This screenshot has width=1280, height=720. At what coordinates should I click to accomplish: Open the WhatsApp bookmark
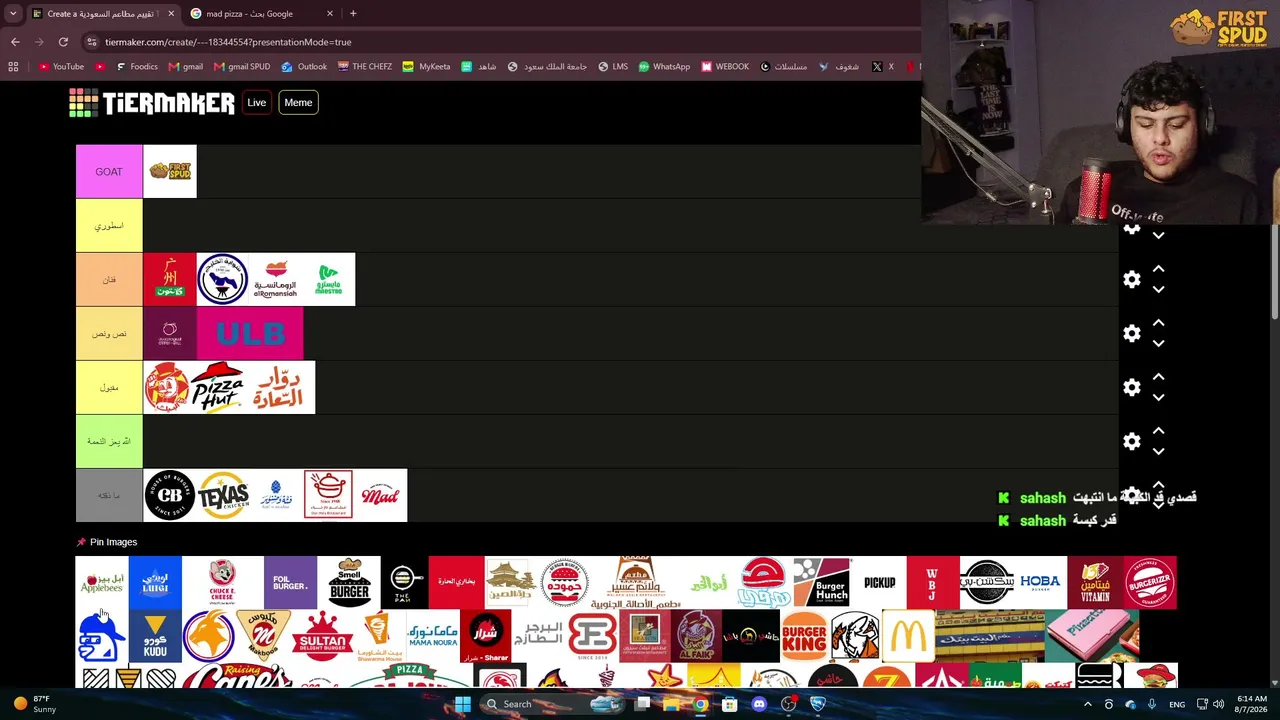pyautogui.click(x=664, y=67)
